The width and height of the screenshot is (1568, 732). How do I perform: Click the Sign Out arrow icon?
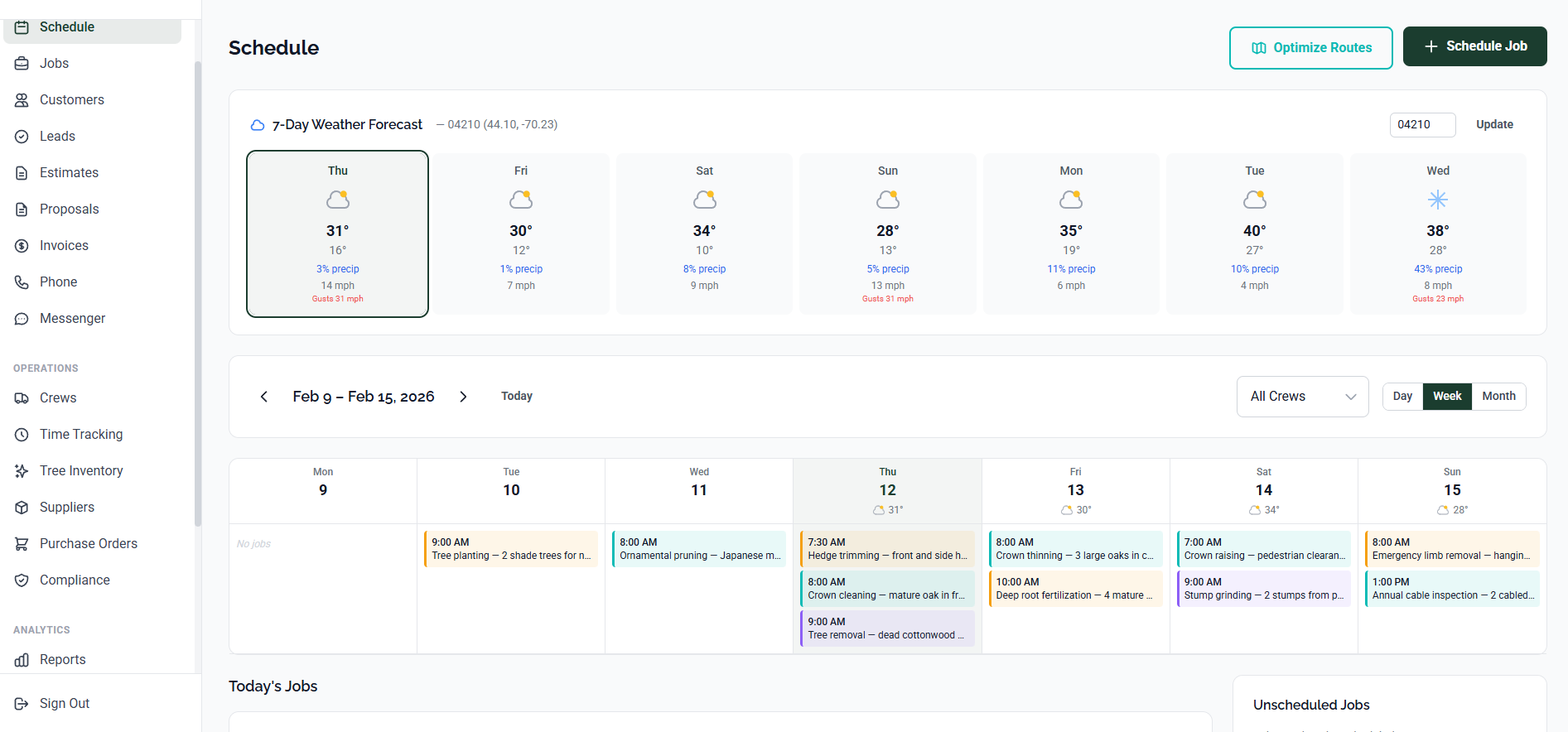(22, 704)
